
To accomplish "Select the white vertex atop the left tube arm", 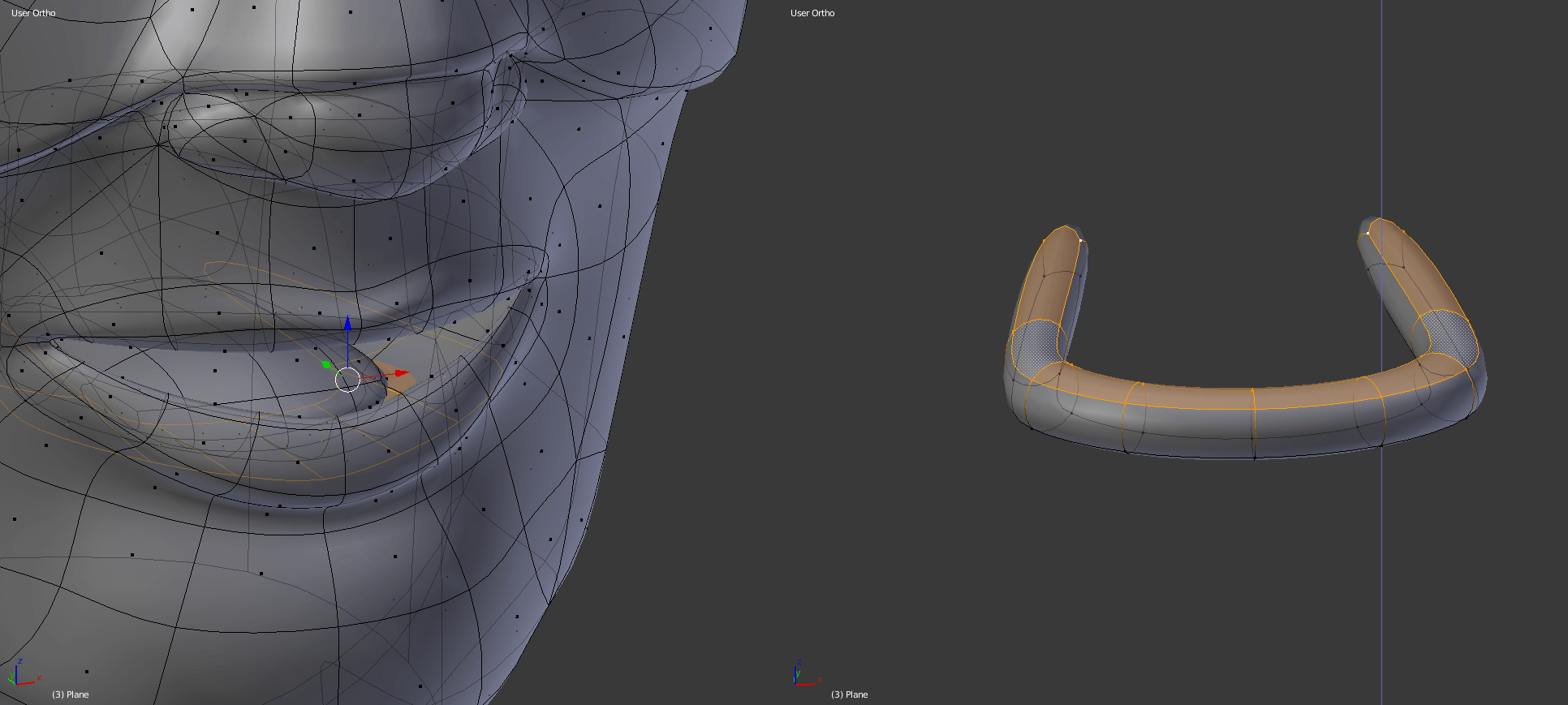I will point(1081,240).
